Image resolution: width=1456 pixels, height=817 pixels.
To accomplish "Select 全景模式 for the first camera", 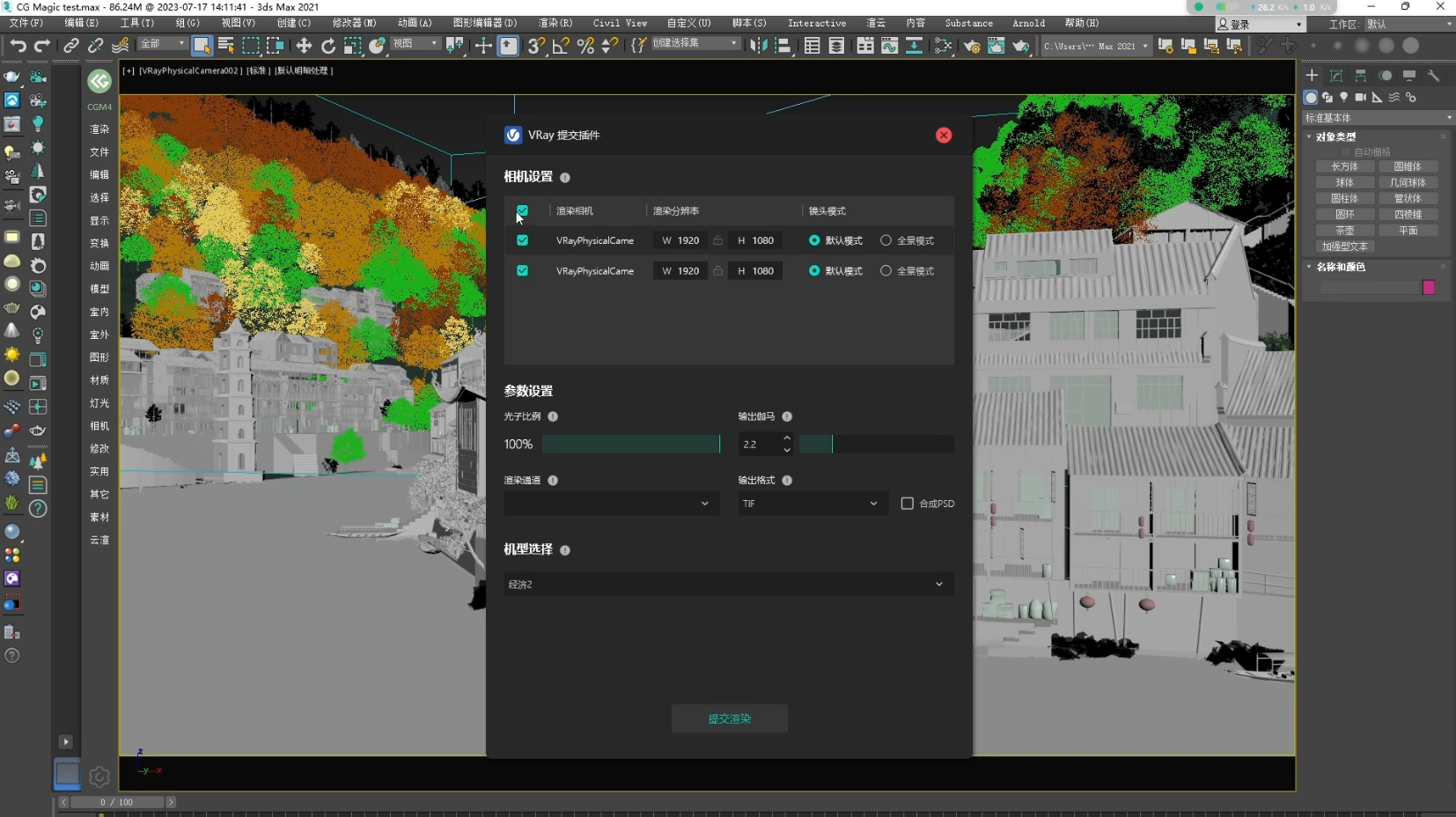I will (x=886, y=240).
